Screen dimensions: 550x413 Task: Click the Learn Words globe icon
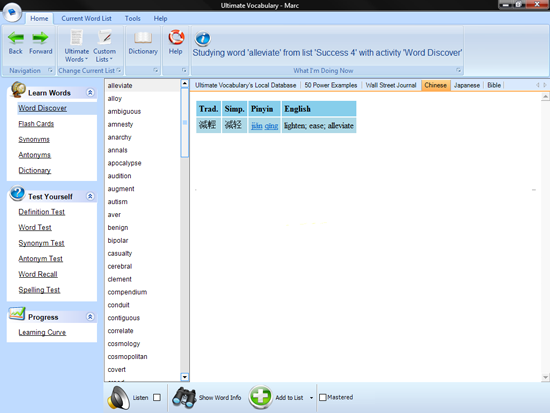pos(18,89)
